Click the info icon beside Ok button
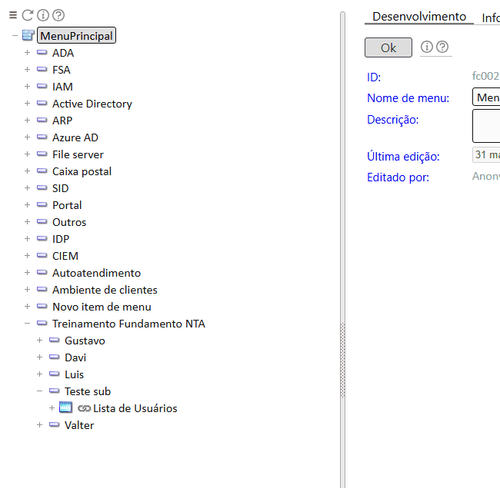Image resolution: width=500 pixels, height=488 pixels. pyautogui.click(x=427, y=47)
